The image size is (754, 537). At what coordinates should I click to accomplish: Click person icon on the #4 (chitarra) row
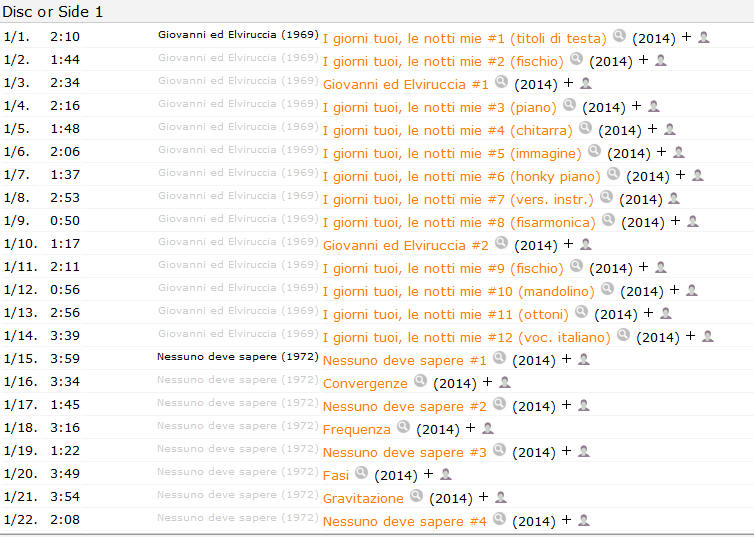point(669,129)
